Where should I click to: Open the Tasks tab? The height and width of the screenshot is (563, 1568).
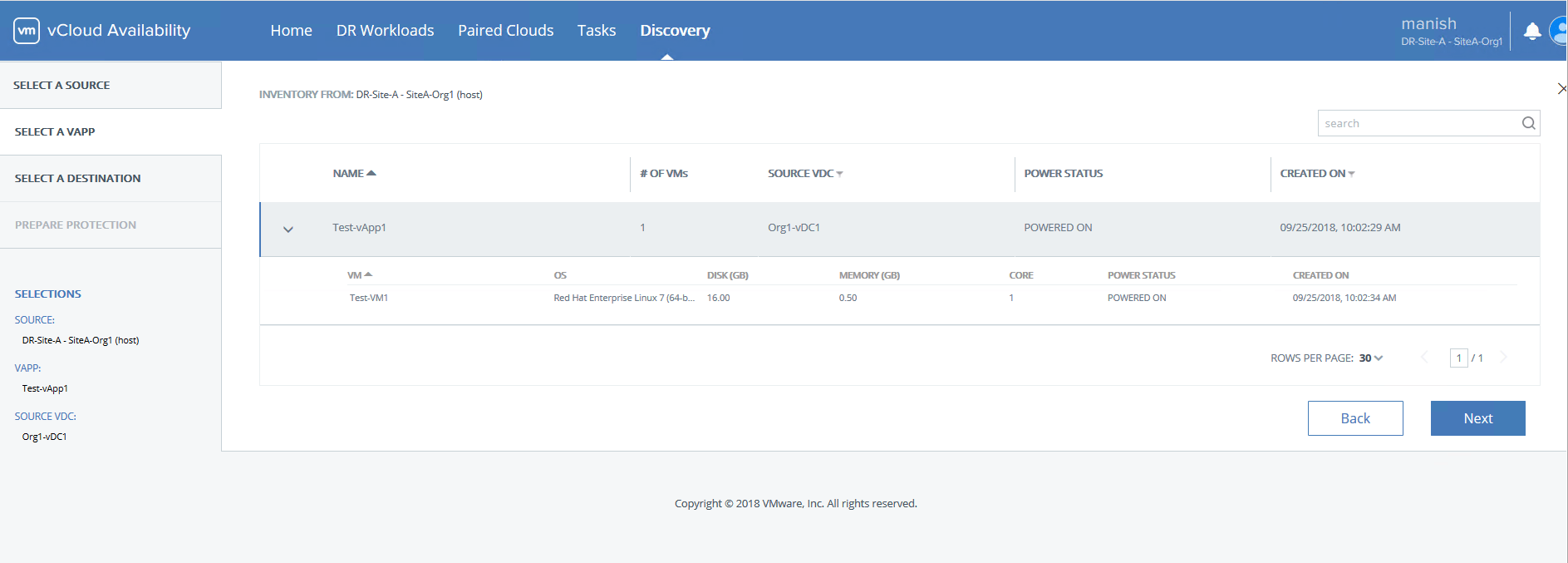click(x=597, y=31)
